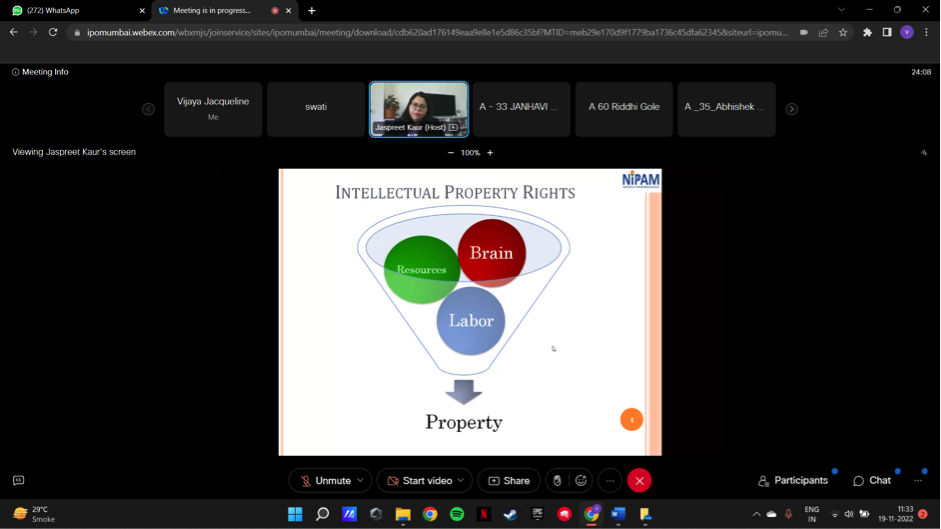The image size is (941, 529).
Task: Click the gesture recognition hand icon
Action: [557, 481]
